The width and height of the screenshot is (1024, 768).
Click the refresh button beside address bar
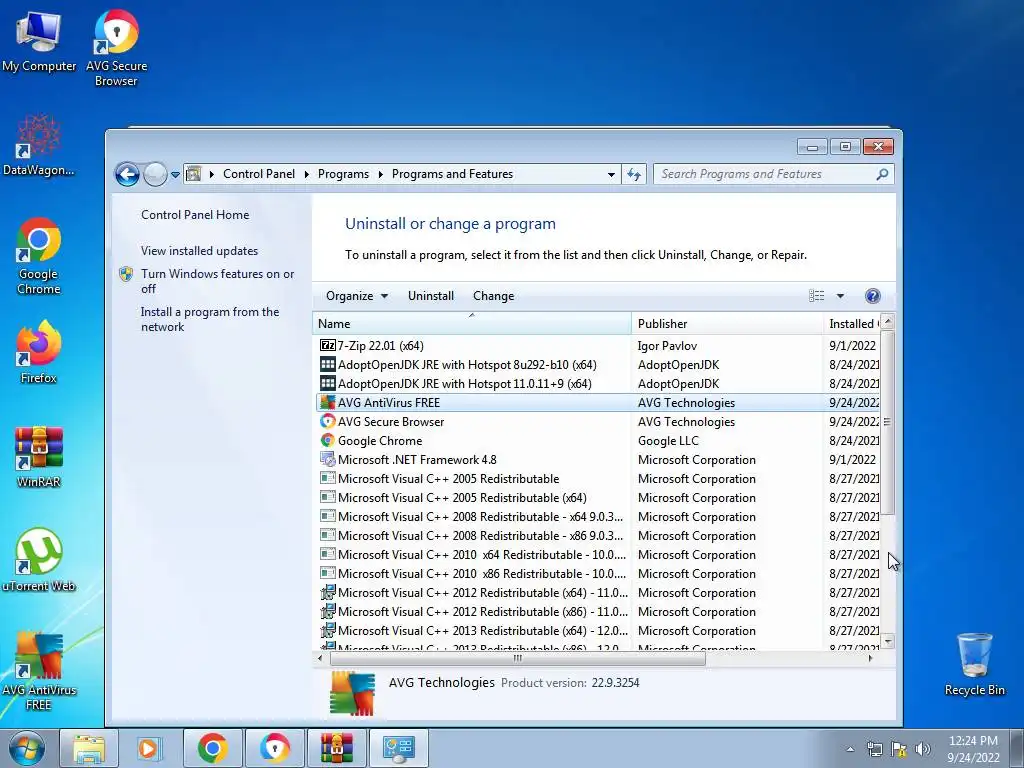pos(633,174)
